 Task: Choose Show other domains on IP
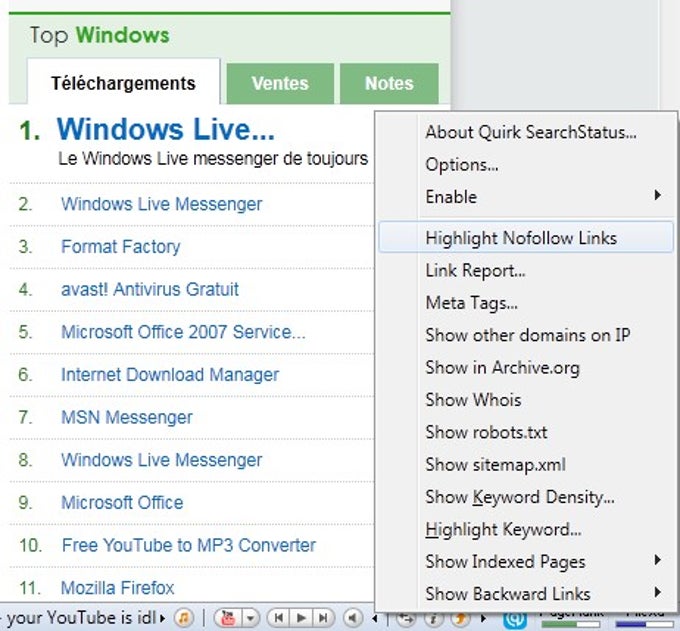tap(526, 335)
